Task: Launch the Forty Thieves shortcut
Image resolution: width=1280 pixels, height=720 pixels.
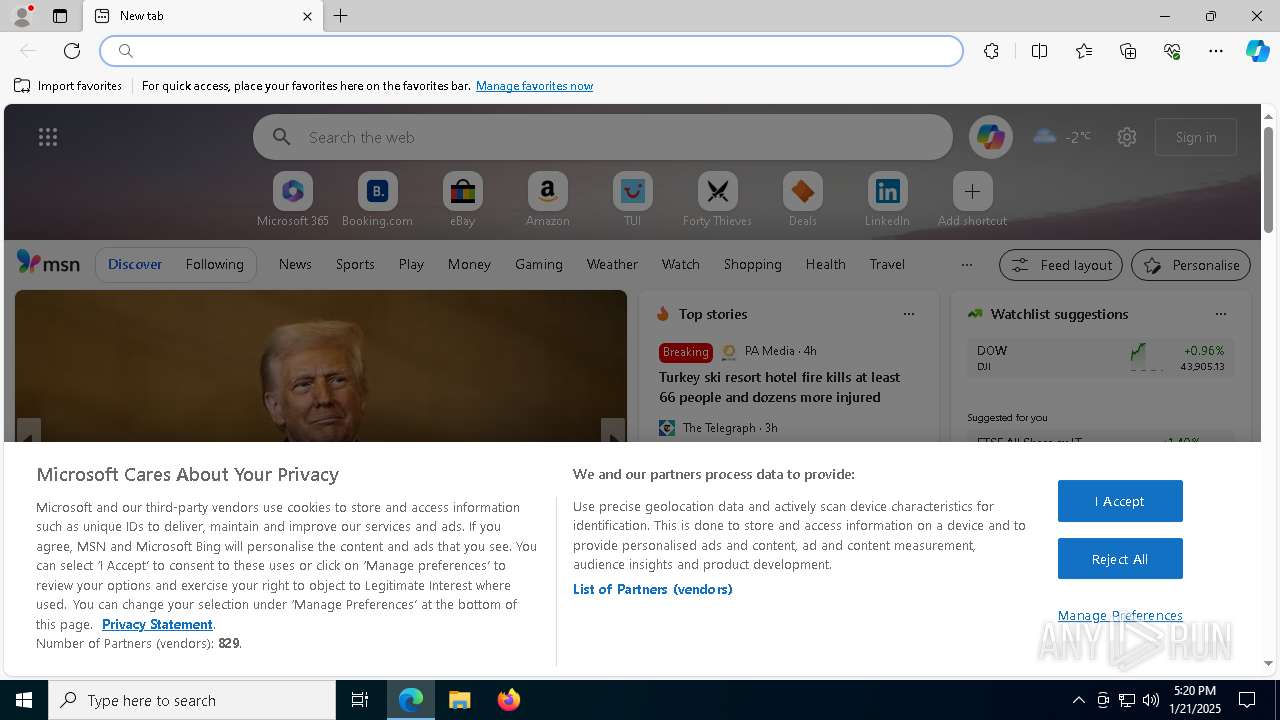Action: pos(717,199)
